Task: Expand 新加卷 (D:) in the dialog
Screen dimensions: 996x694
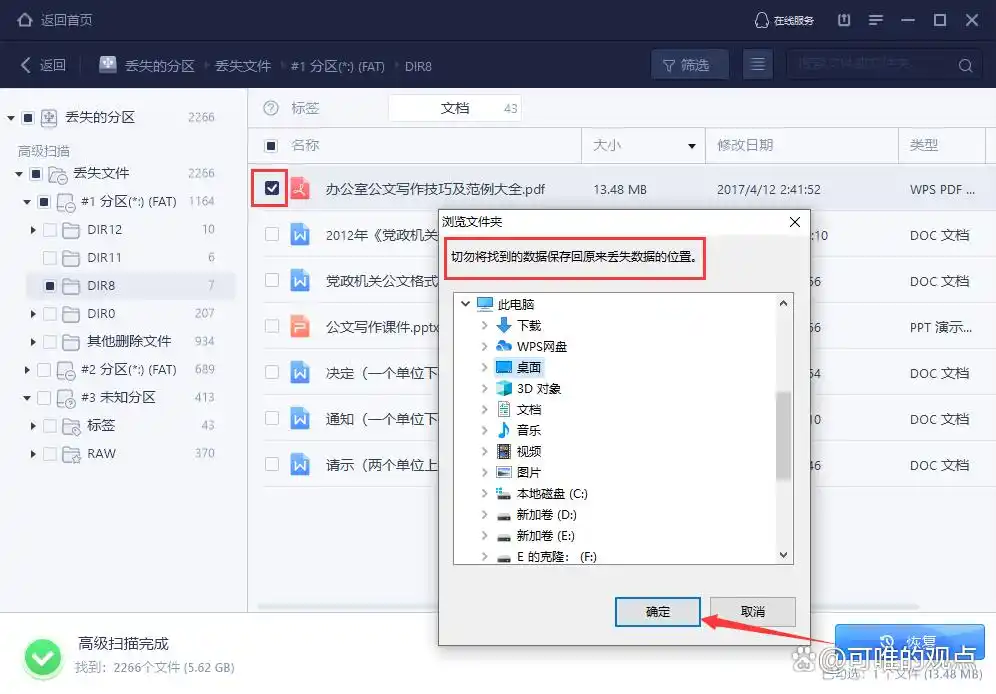Action: click(x=484, y=514)
